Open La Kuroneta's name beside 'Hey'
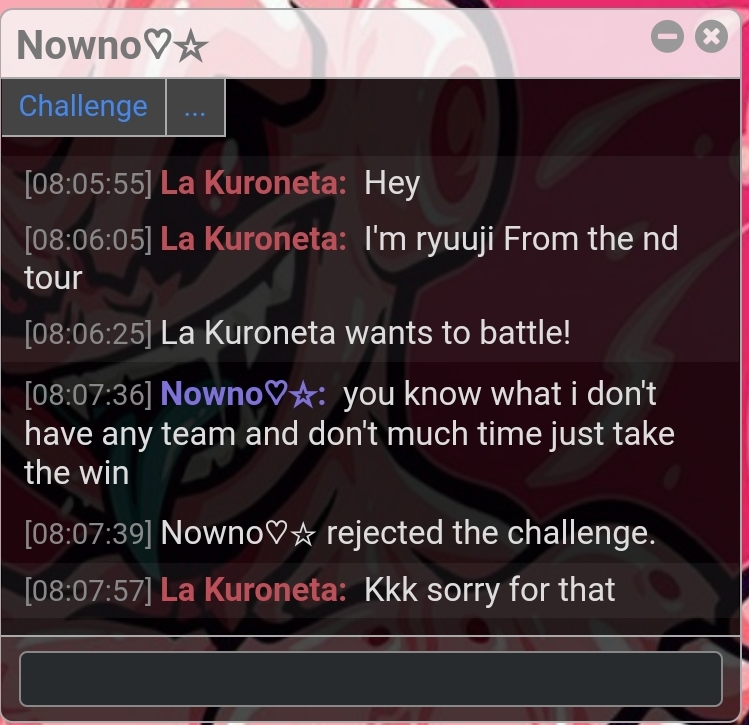749x725 pixels. (x=253, y=183)
